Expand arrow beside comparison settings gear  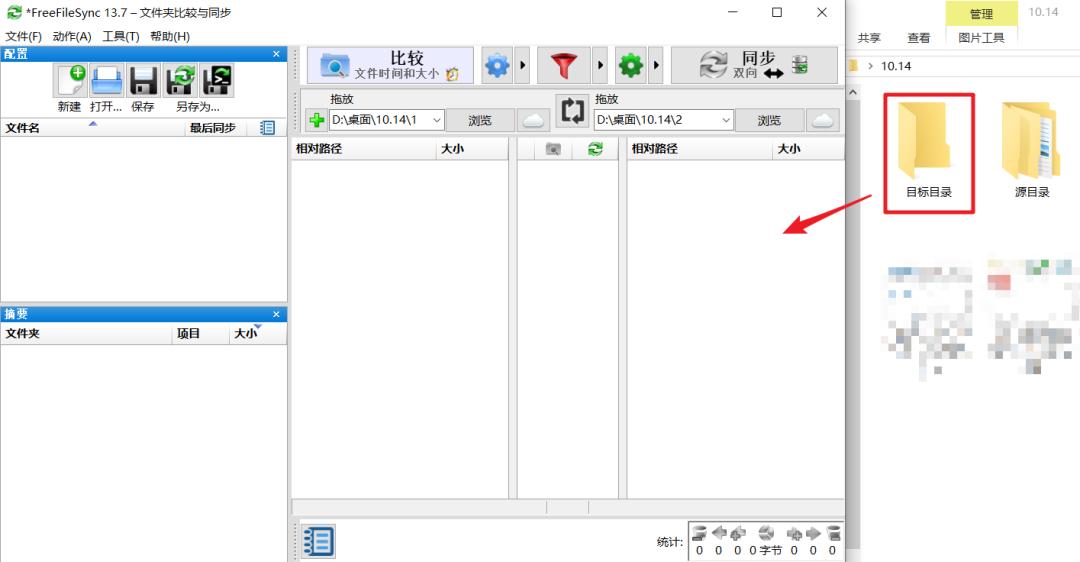[x=523, y=65]
